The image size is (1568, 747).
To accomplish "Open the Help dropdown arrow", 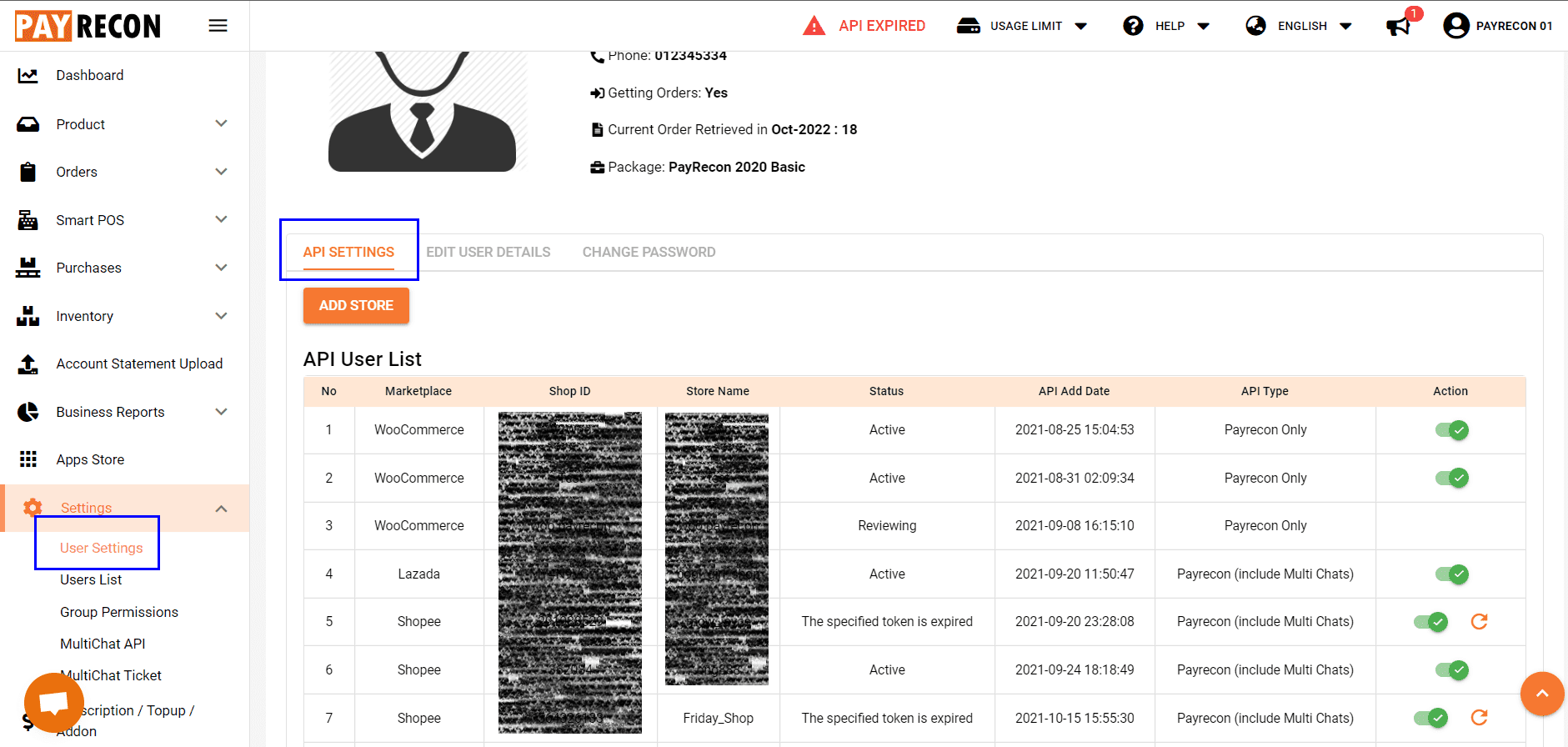I will click(x=1204, y=26).
